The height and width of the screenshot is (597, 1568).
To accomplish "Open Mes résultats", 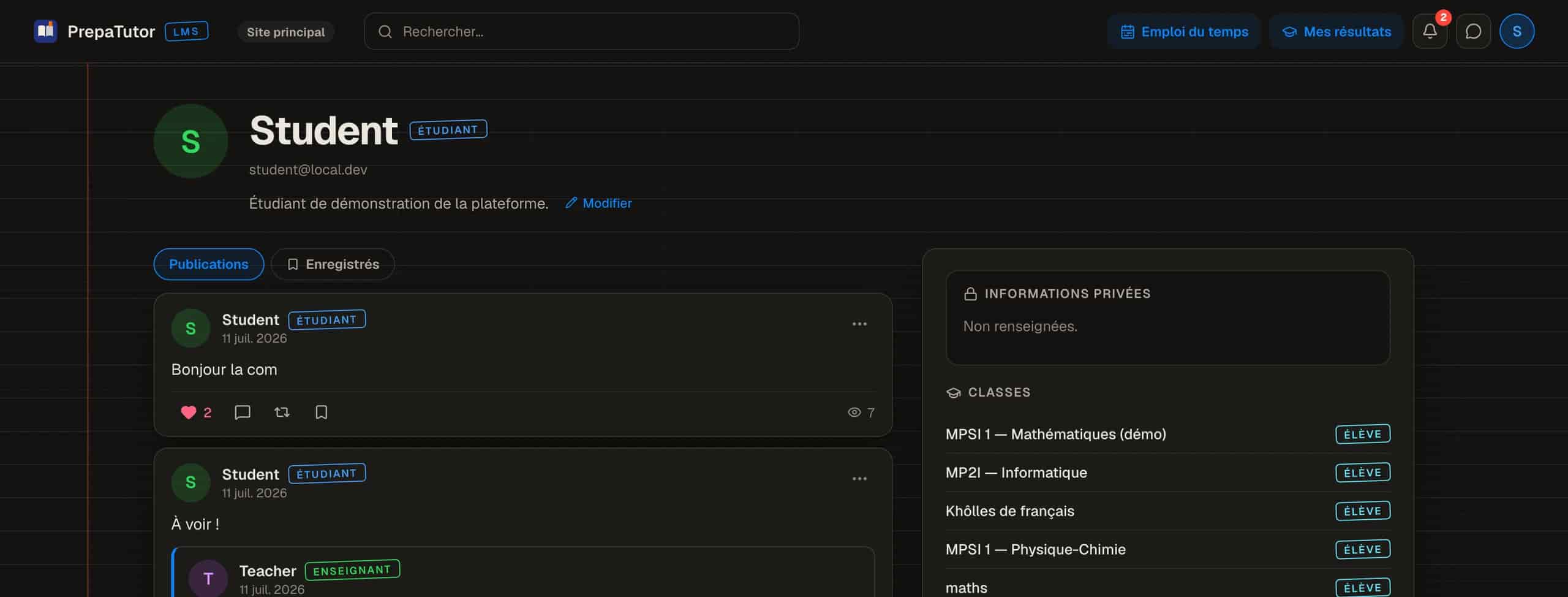I will (1336, 31).
